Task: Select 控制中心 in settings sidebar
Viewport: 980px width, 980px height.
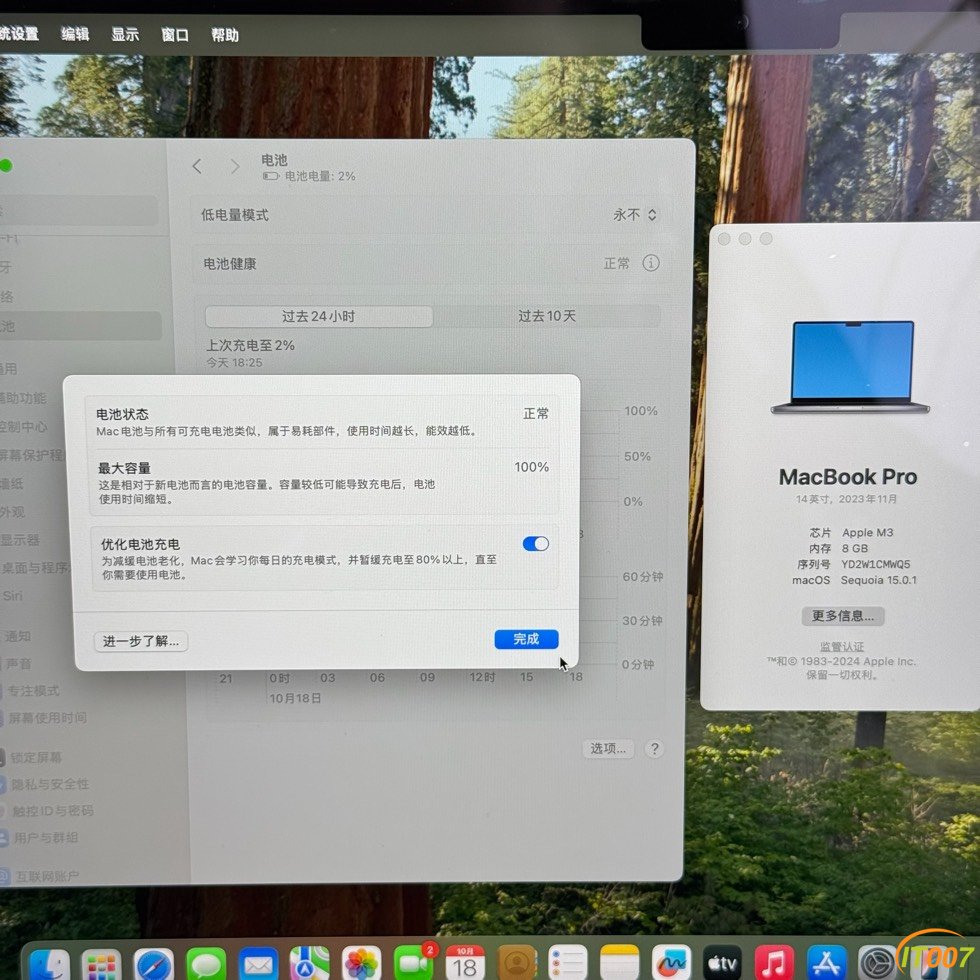Action: 23,427
